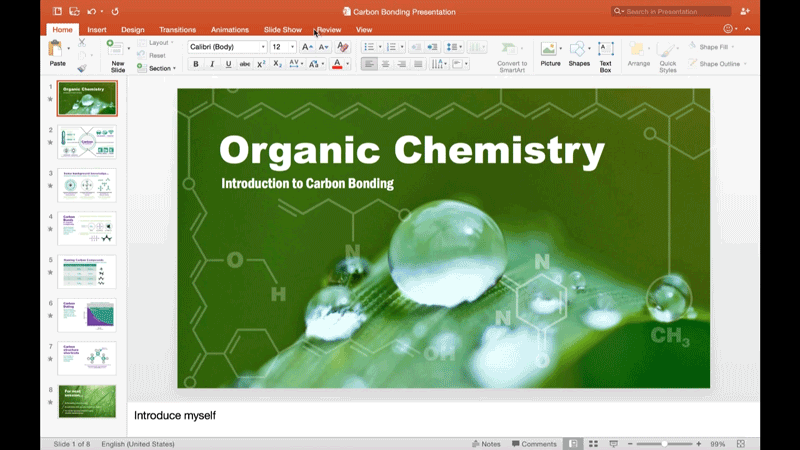This screenshot has width=800, height=450.
Task: Click the Paste clipboard icon
Action: [57, 49]
